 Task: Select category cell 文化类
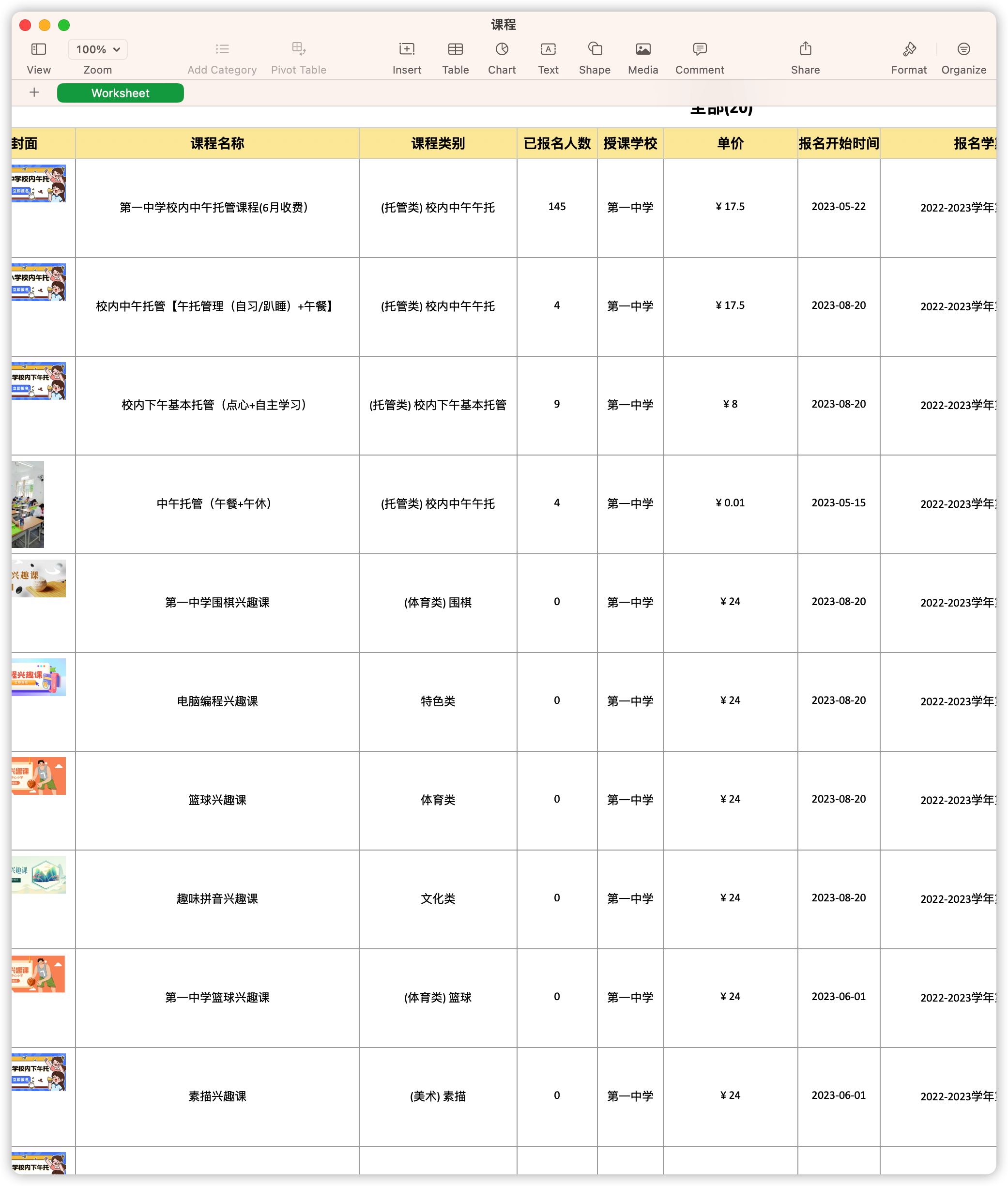coord(438,899)
